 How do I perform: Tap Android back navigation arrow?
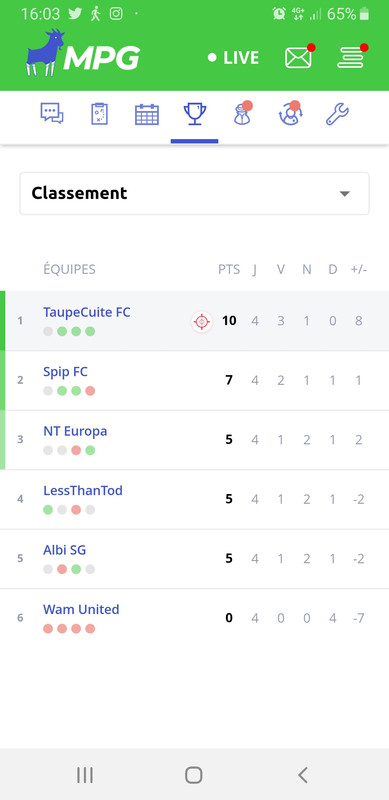(x=303, y=775)
